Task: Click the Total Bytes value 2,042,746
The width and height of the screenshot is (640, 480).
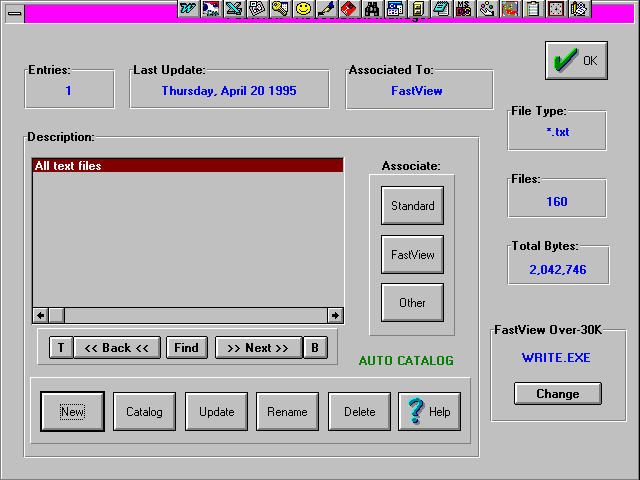Action: 558,269
